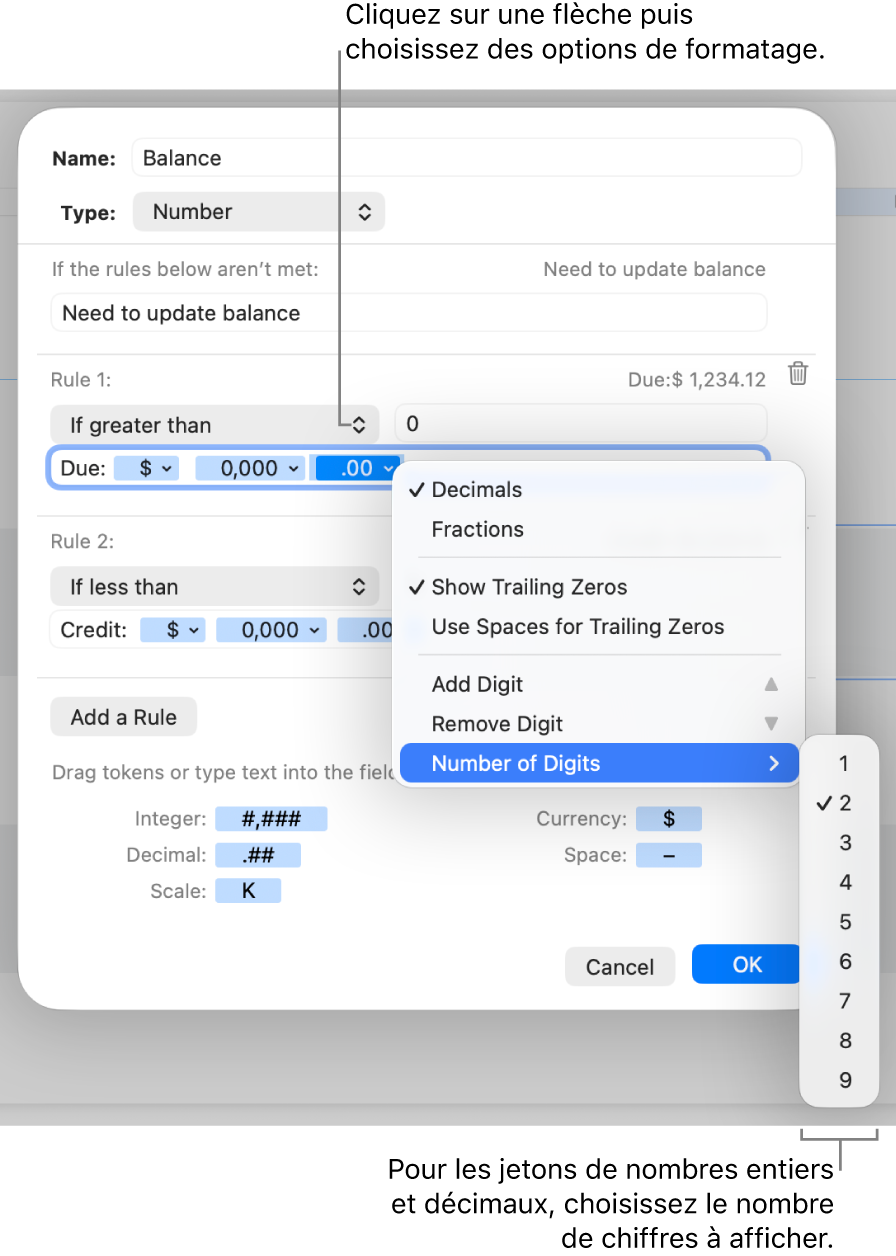
Task: Select 2 digits checked item
Action: point(845,803)
